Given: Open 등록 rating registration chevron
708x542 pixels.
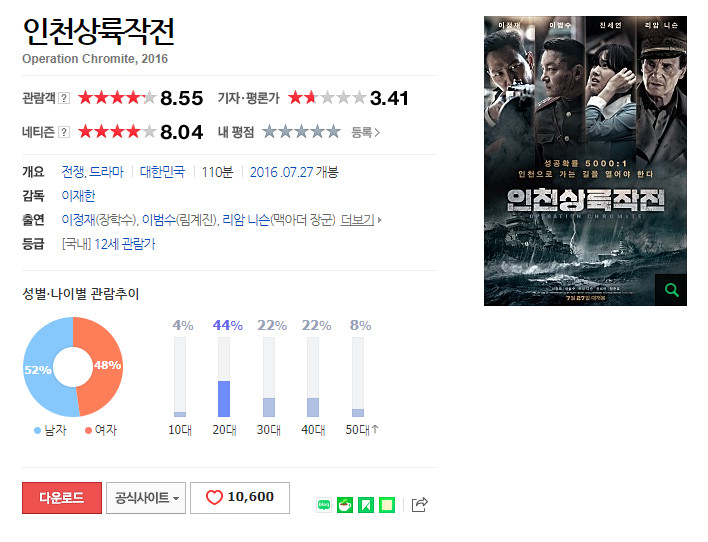Looking at the screenshot, I should 366,132.
